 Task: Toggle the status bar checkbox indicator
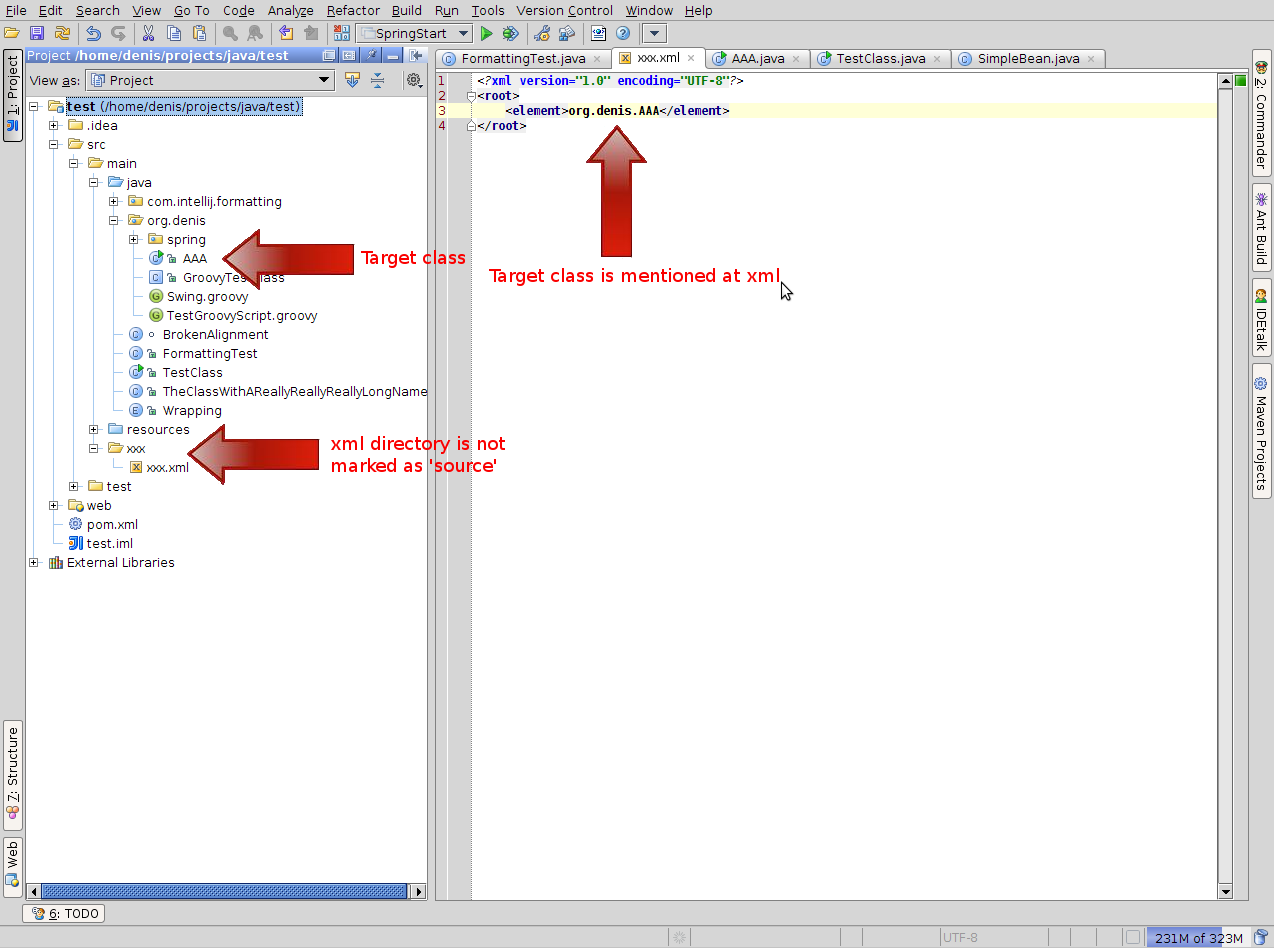tap(1132, 937)
